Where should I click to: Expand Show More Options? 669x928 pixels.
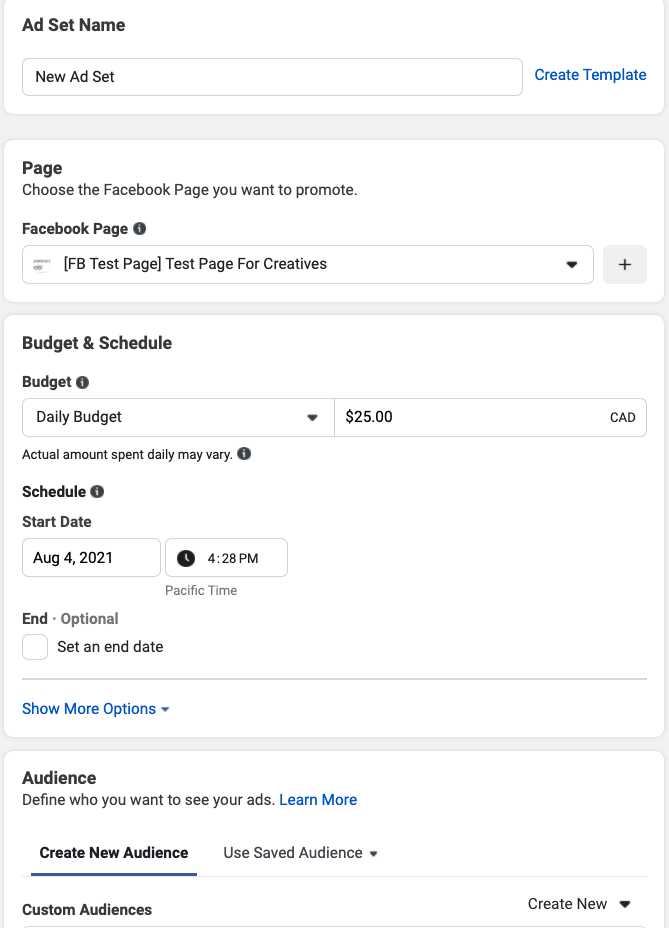96,709
